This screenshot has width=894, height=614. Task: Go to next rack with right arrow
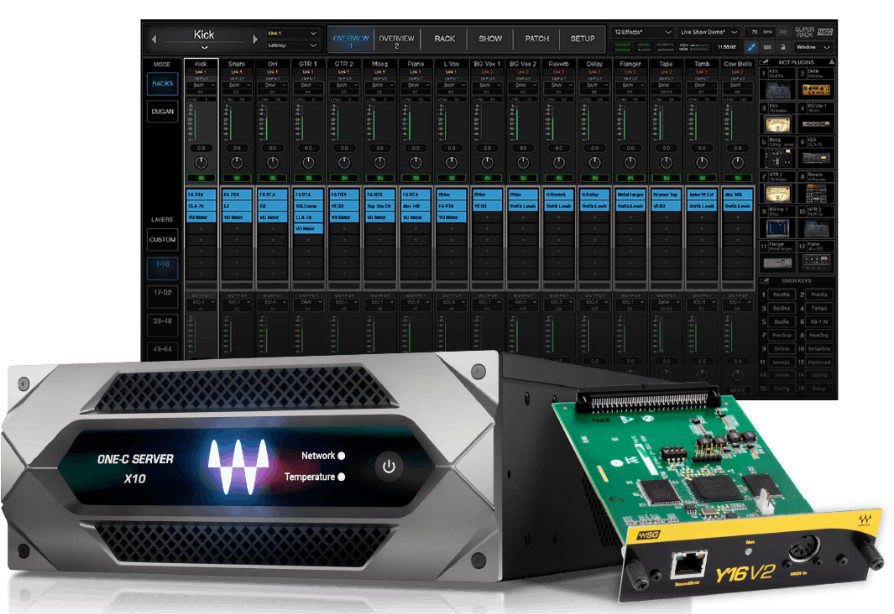coord(255,39)
